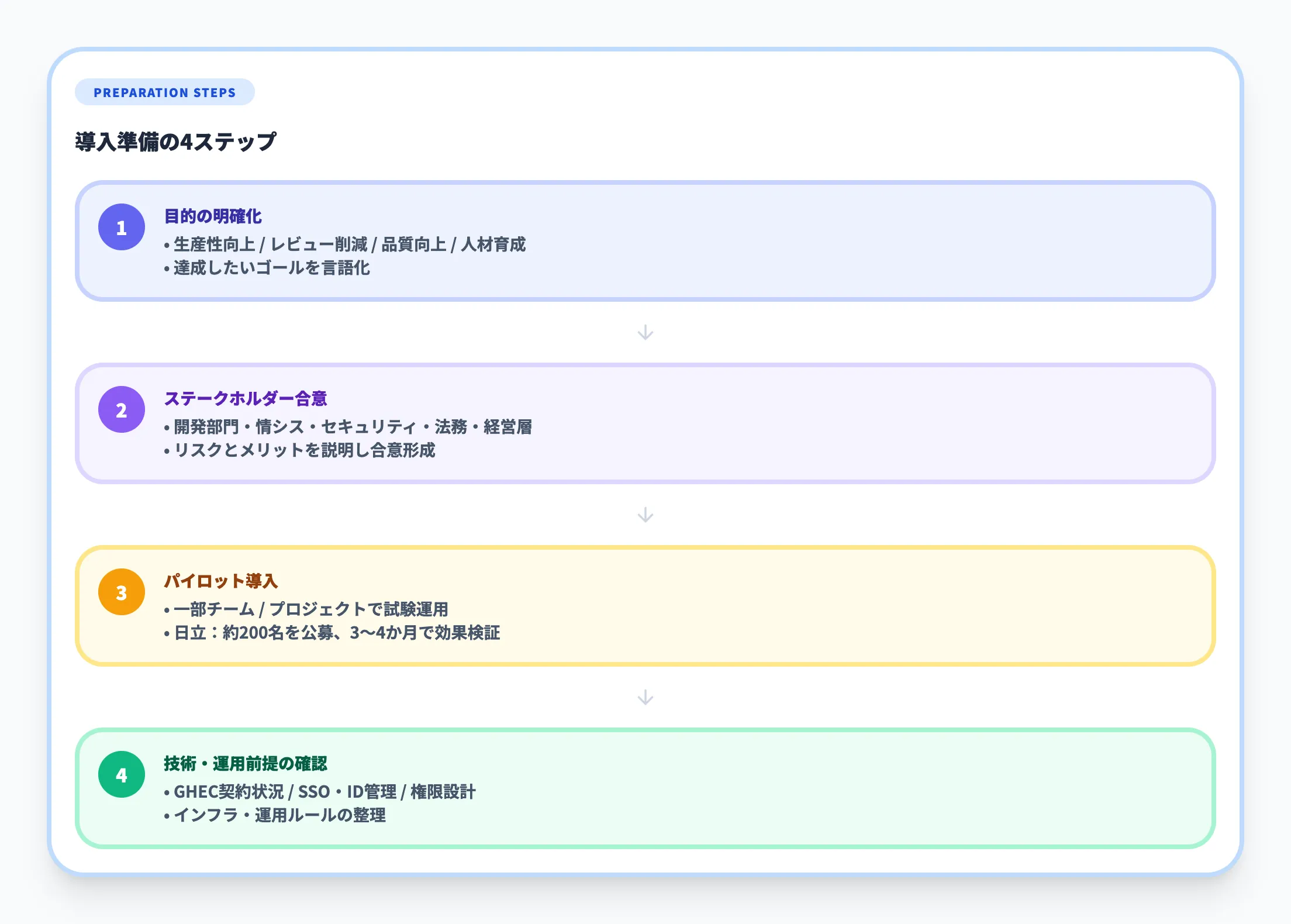Select the heading 導入準備の4ステップ
This screenshot has height=924, width=1291.
coord(175,139)
